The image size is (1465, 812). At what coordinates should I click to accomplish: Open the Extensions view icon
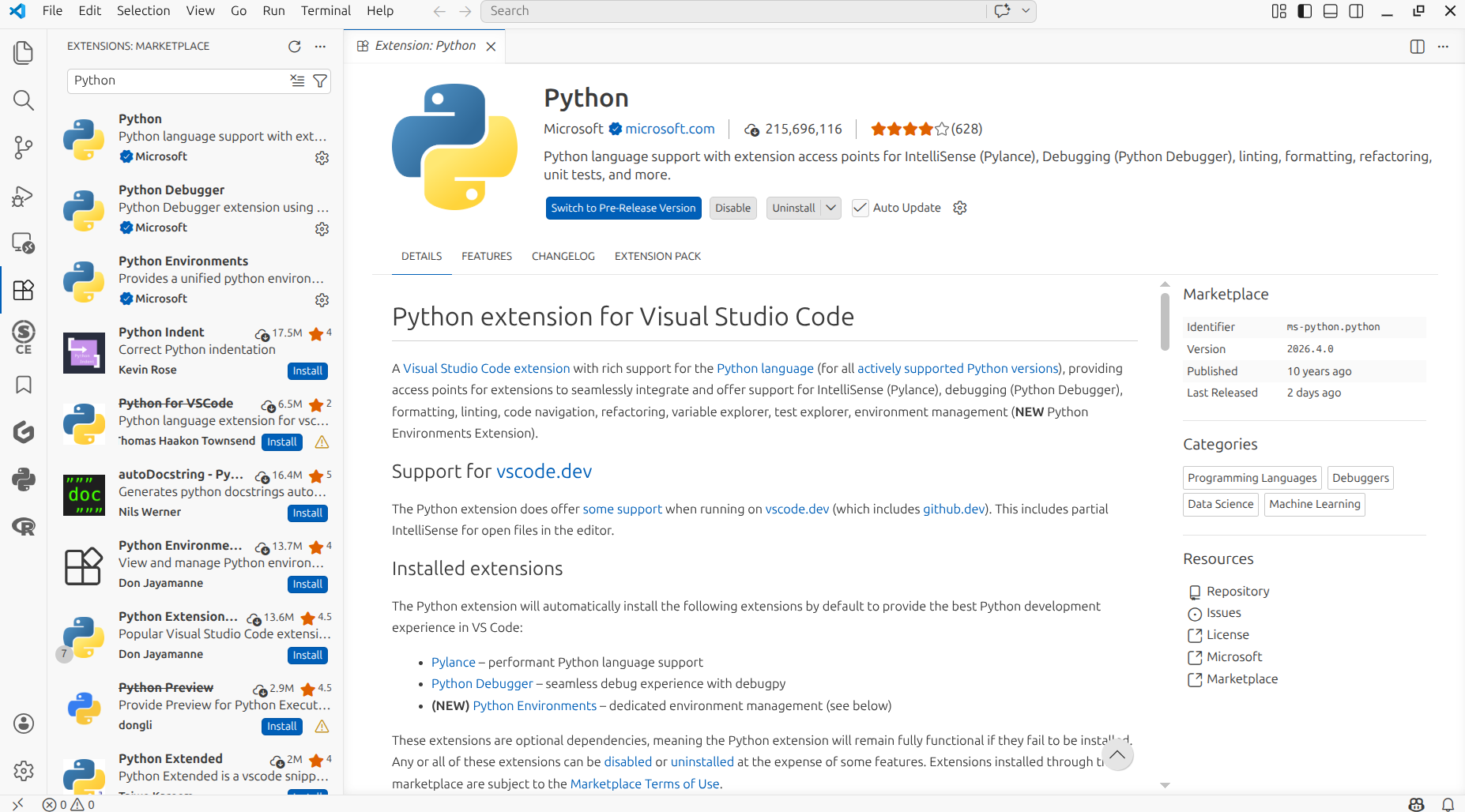24,290
